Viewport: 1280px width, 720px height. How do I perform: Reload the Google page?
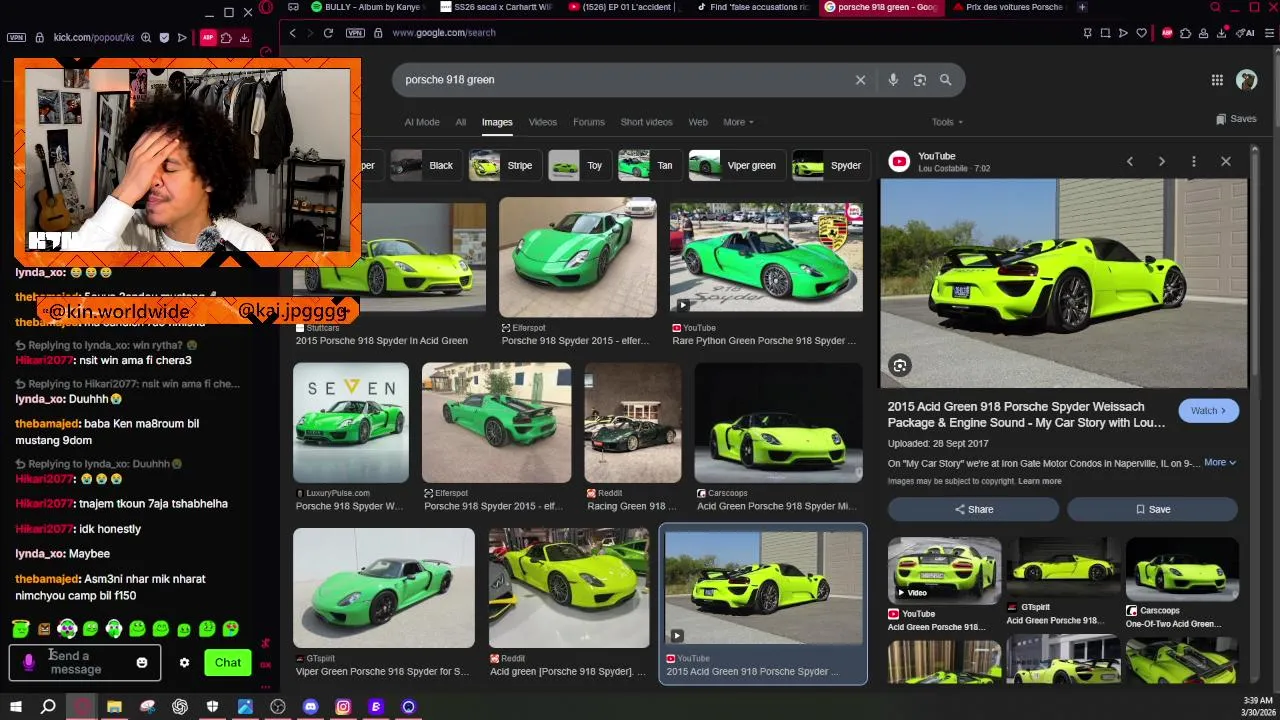(x=328, y=33)
